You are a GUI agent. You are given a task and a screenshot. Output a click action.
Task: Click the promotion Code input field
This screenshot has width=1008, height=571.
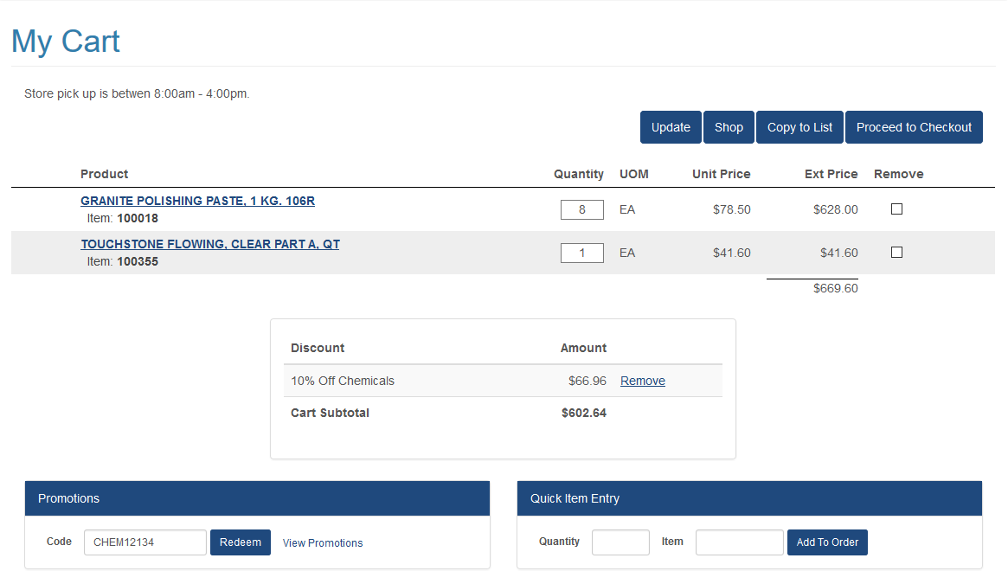145,542
